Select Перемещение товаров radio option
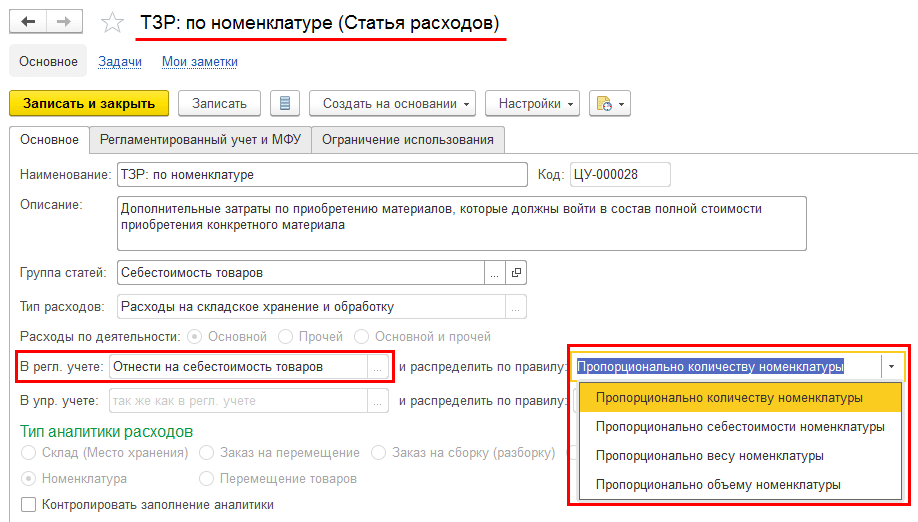Image resolution: width=918 pixels, height=522 pixels. [206, 479]
